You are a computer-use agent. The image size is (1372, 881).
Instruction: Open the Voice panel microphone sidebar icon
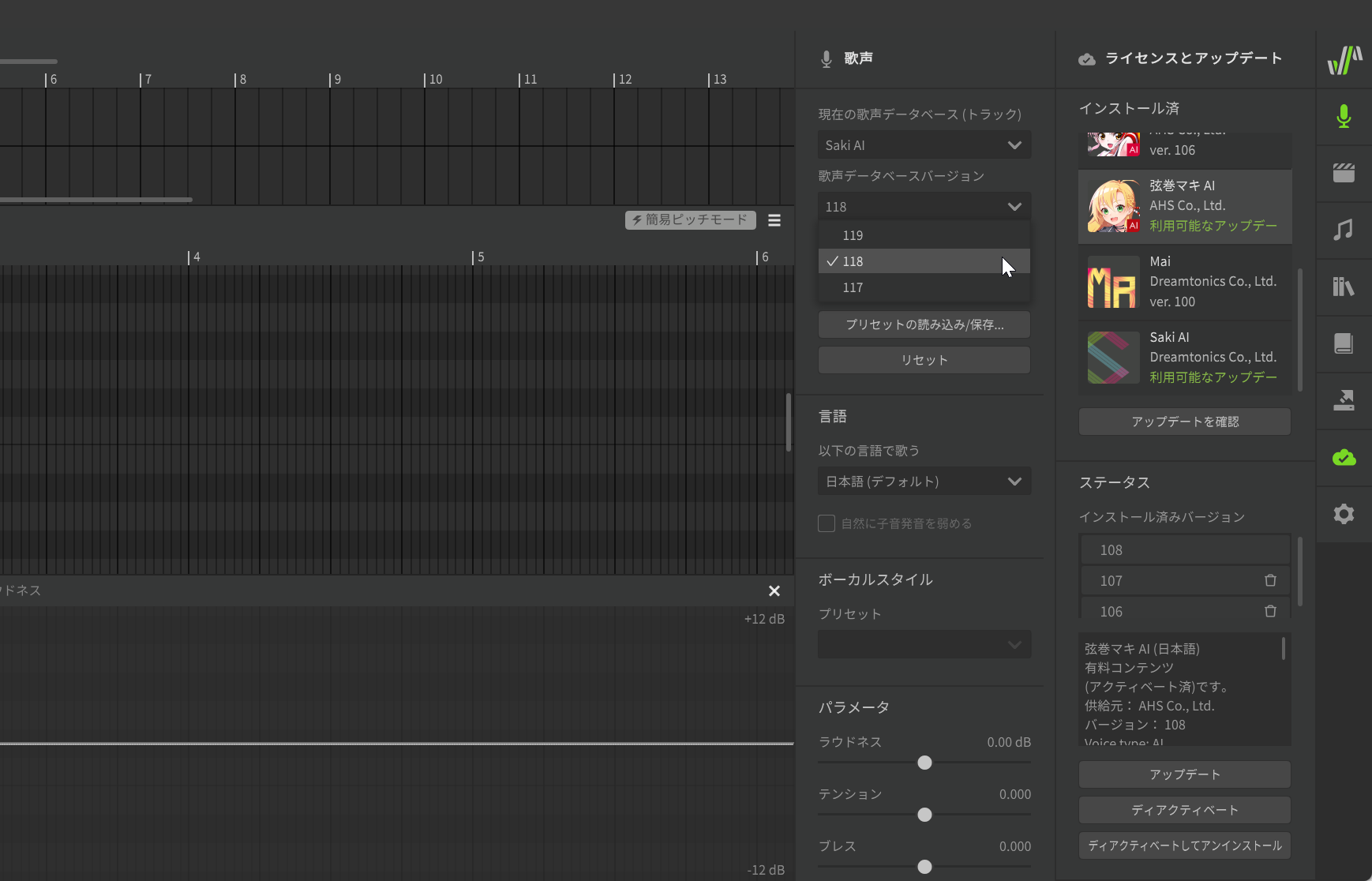tap(1344, 117)
